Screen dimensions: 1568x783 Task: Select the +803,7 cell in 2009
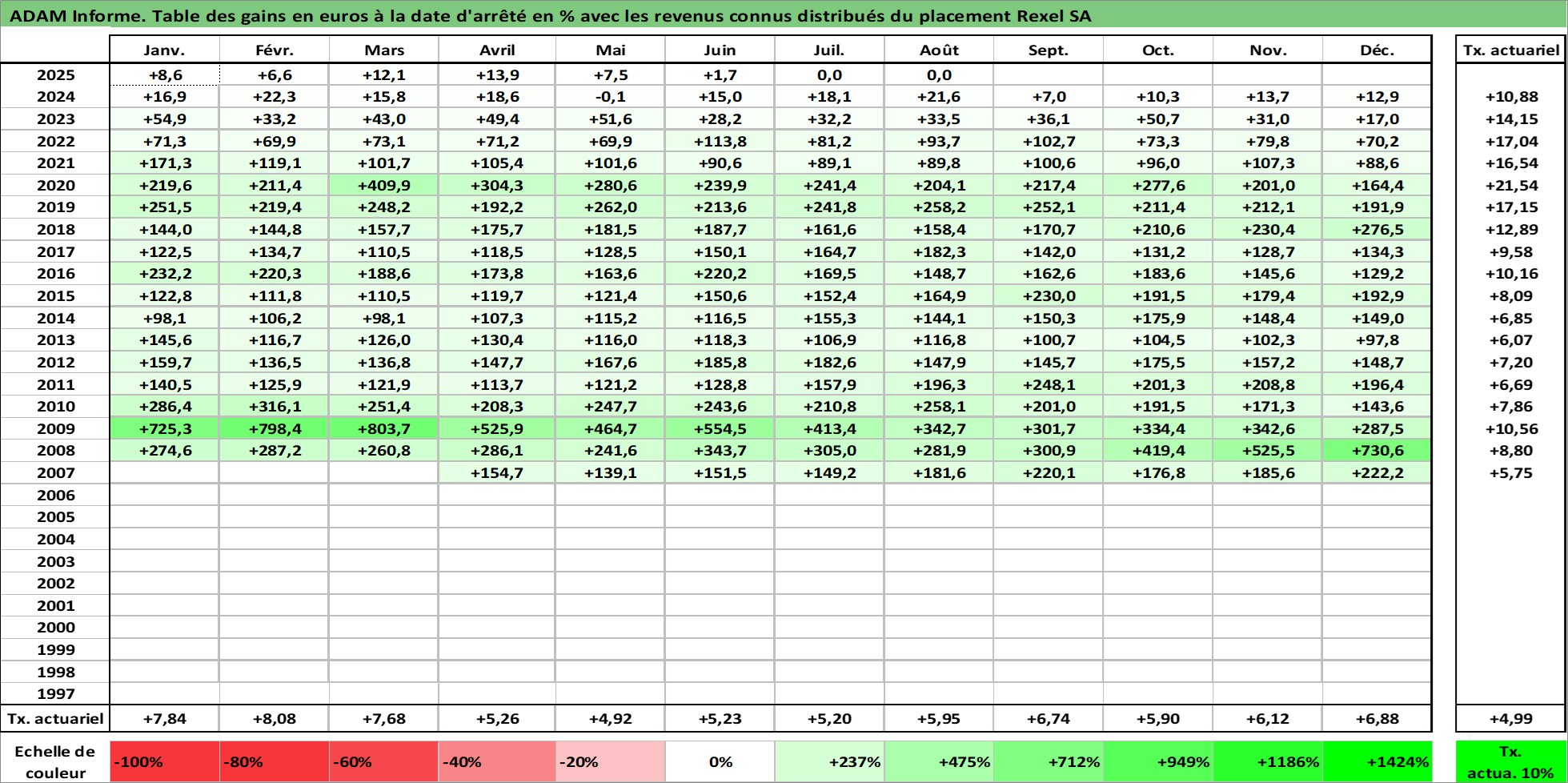point(384,428)
